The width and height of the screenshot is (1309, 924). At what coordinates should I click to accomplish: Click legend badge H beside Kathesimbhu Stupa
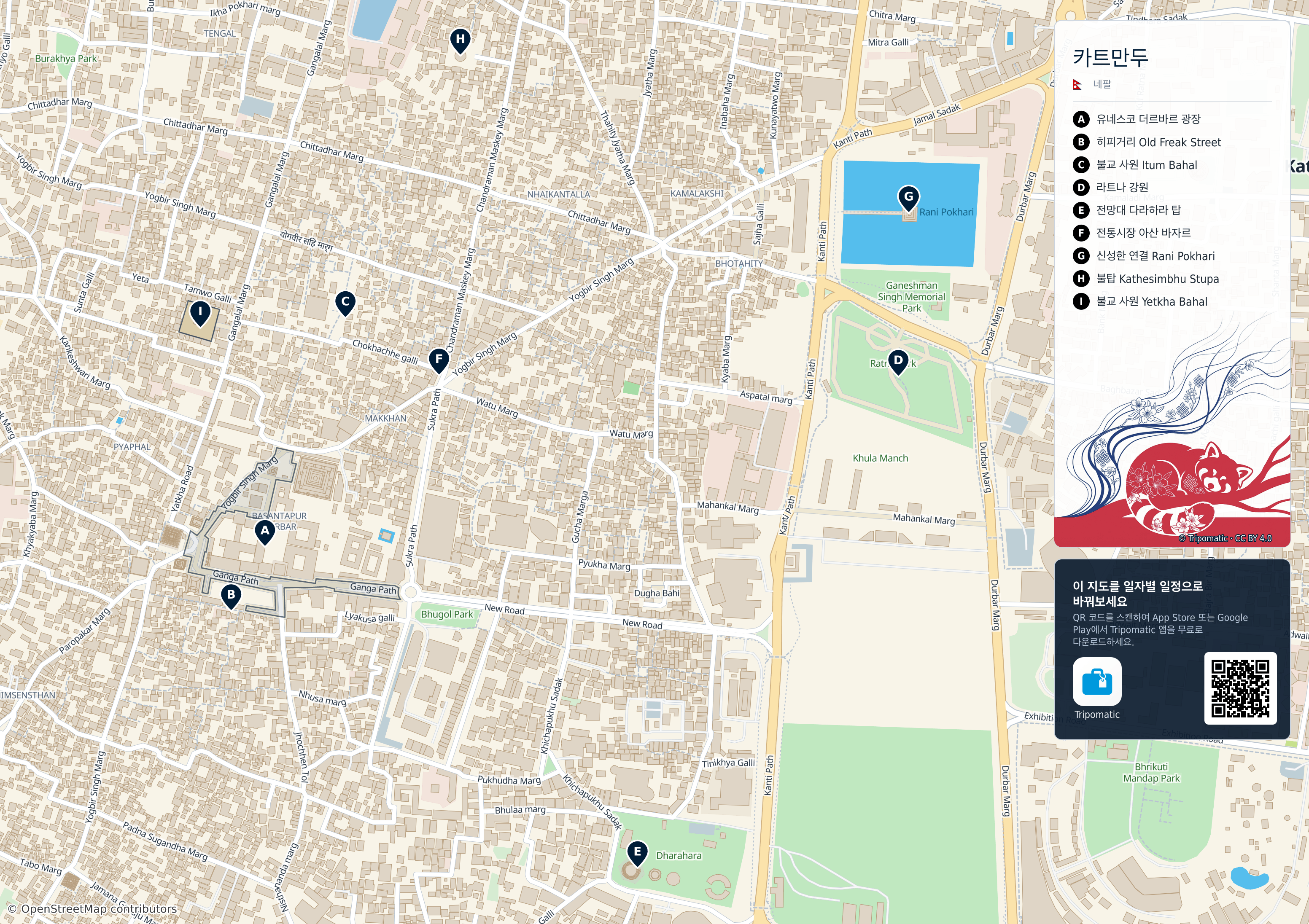click(1081, 279)
